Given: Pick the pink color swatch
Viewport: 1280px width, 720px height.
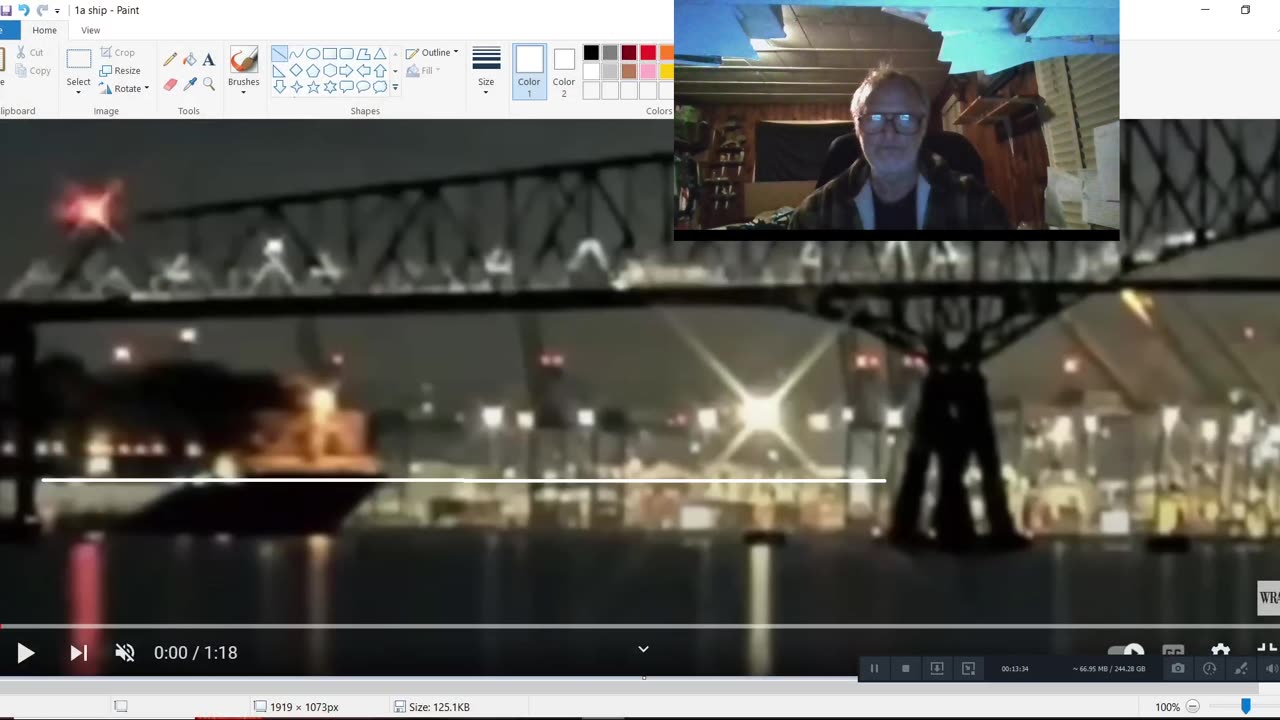Looking at the screenshot, I should [x=648, y=71].
